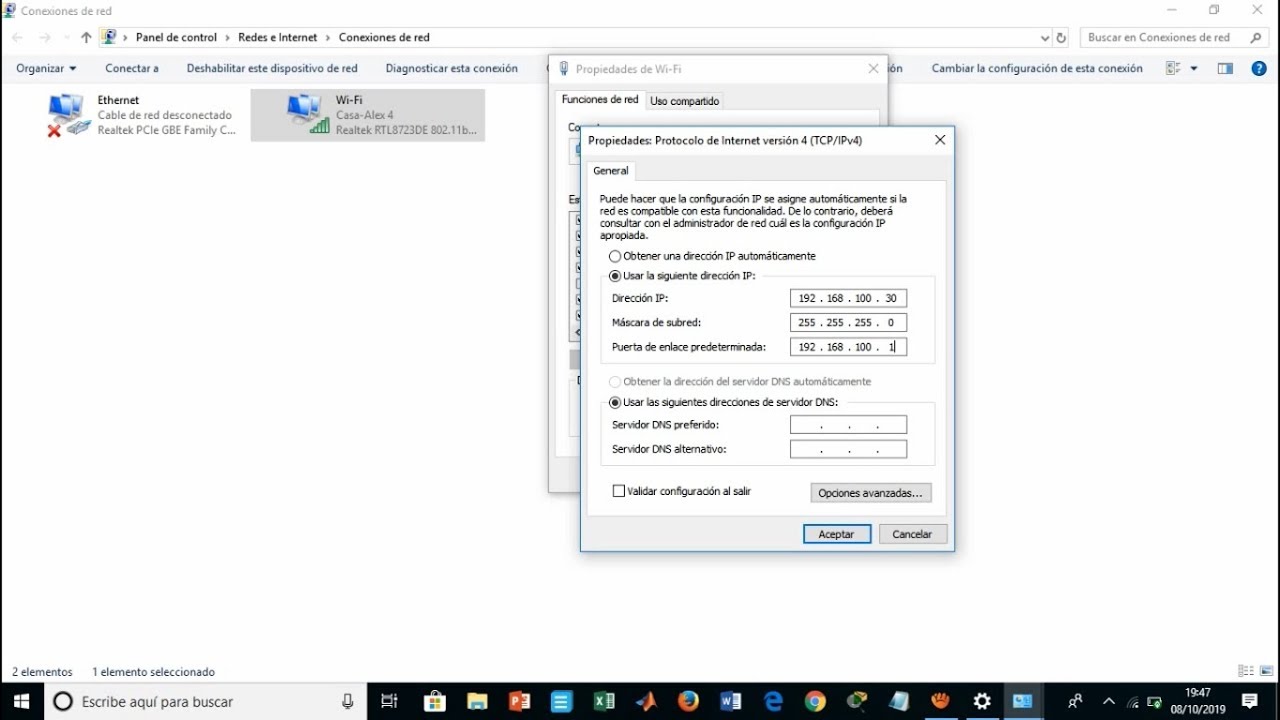Click the 'Servidor DNS preferido' field
1280x720 pixels.
(848, 425)
